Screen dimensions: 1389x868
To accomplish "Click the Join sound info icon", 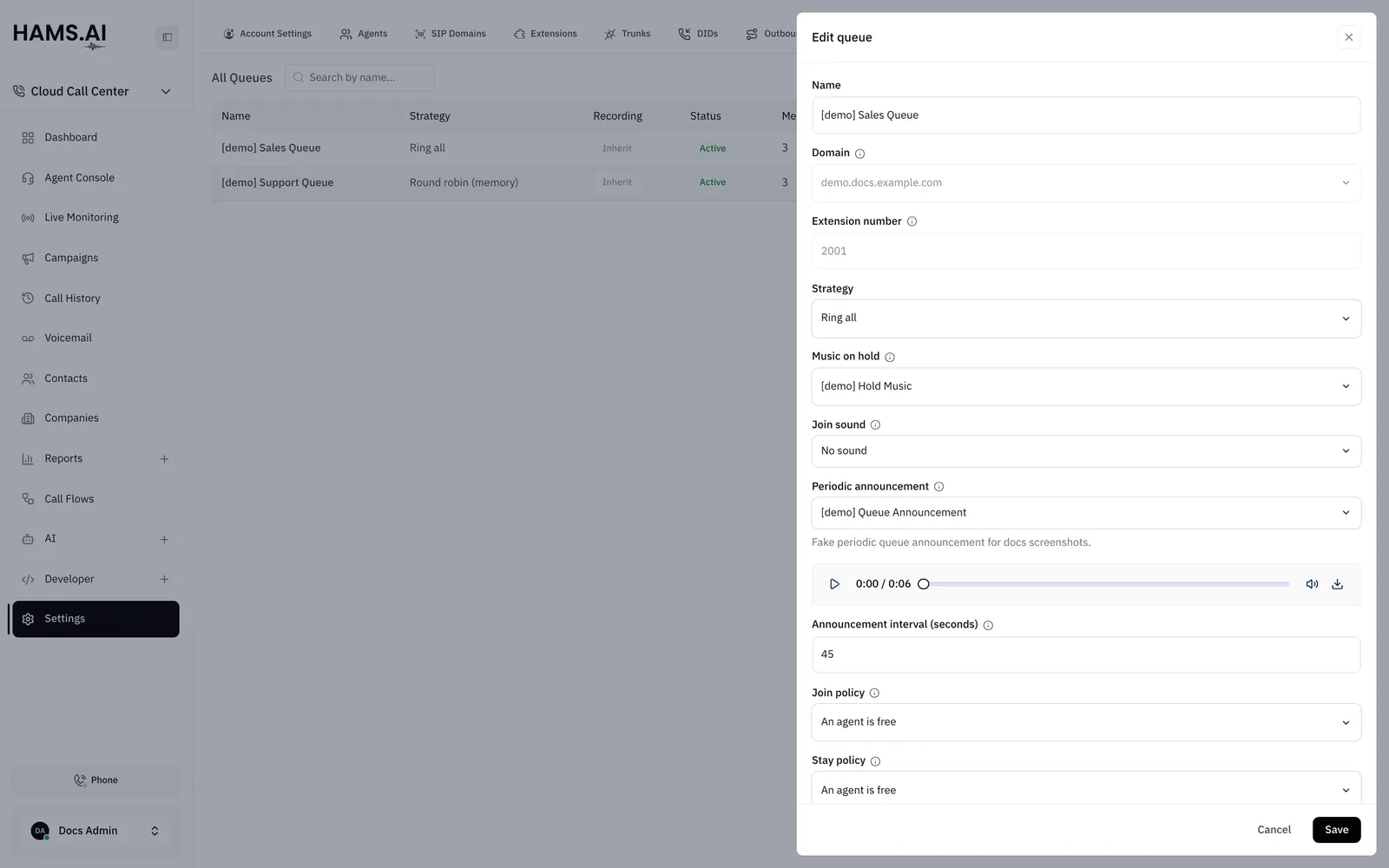I will (875, 425).
